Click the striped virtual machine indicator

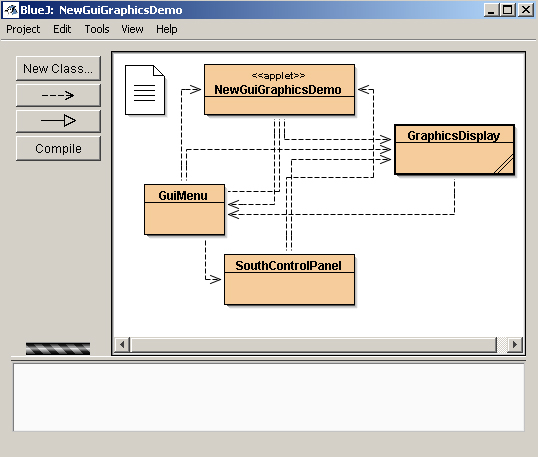click(58, 349)
